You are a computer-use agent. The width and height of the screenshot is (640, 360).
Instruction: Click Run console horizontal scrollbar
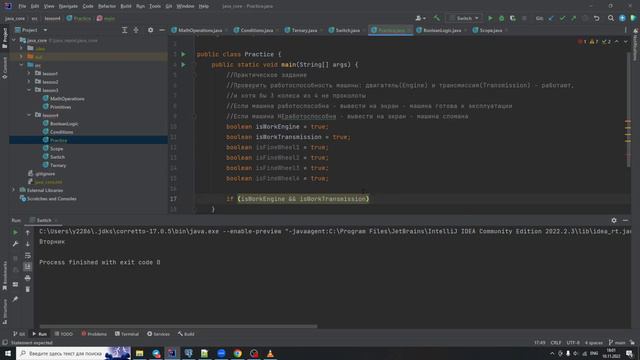click(x=178, y=326)
